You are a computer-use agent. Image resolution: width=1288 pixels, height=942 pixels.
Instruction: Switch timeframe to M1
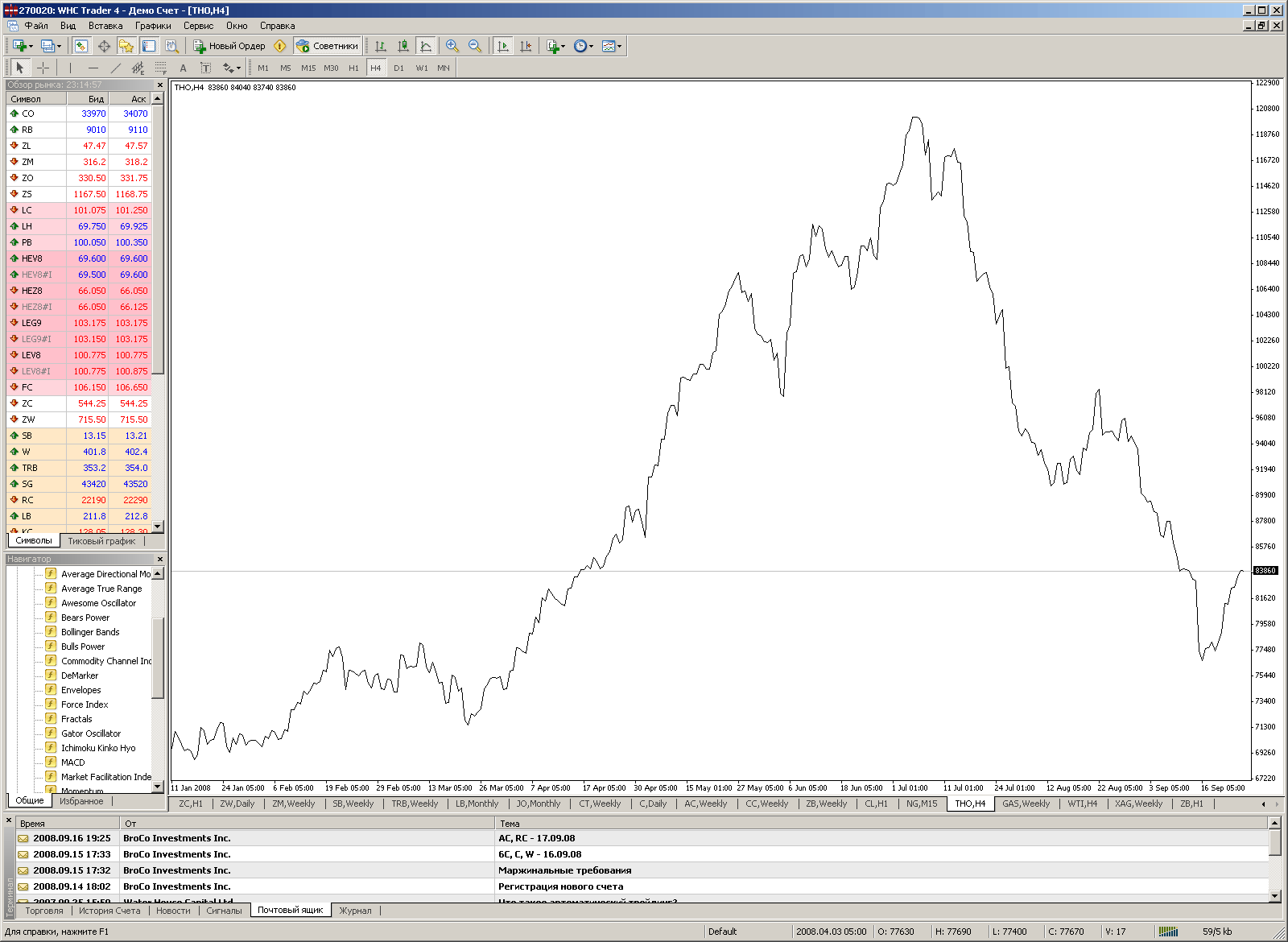coord(263,68)
